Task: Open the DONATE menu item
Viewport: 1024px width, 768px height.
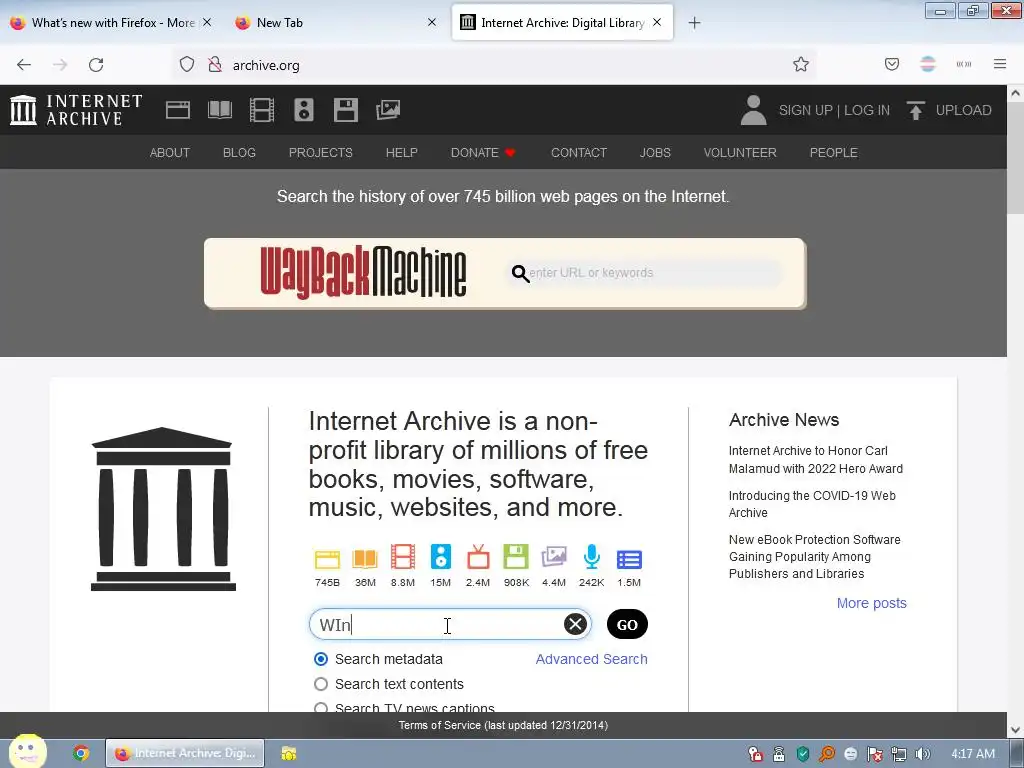Action: coord(483,152)
